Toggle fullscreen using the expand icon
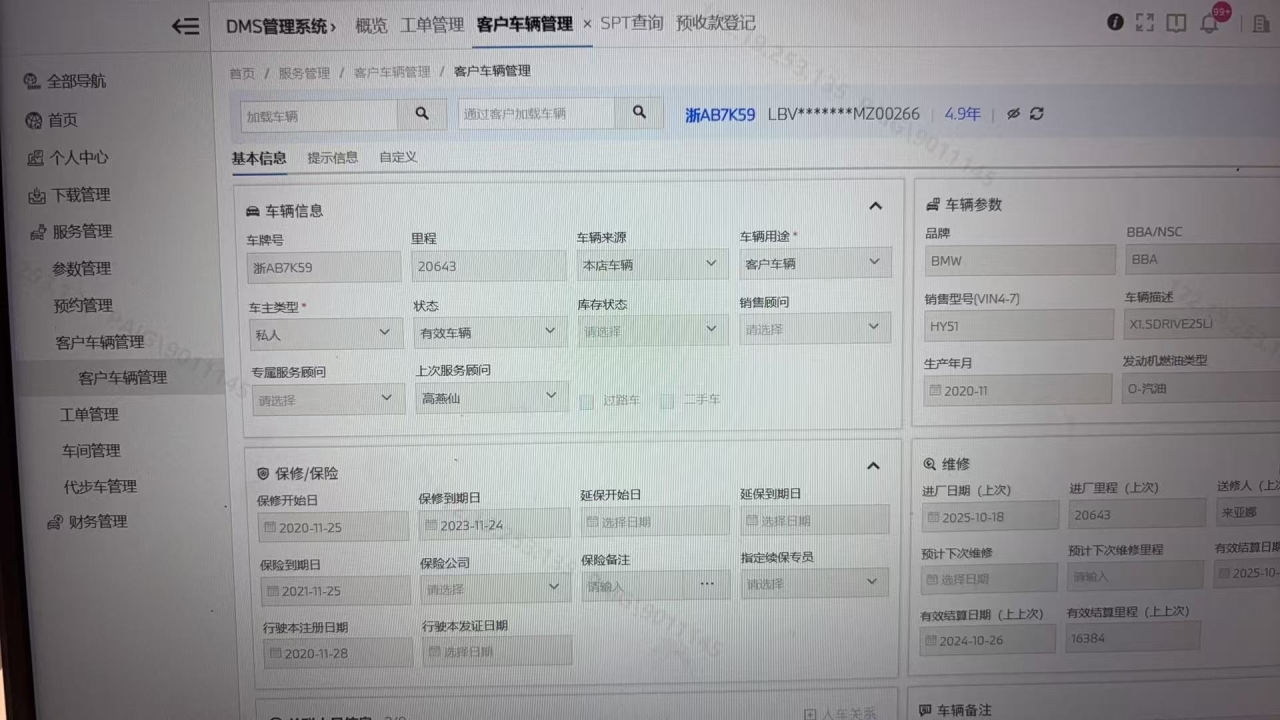Viewport: 1280px width, 720px height. pyautogui.click(x=1145, y=23)
